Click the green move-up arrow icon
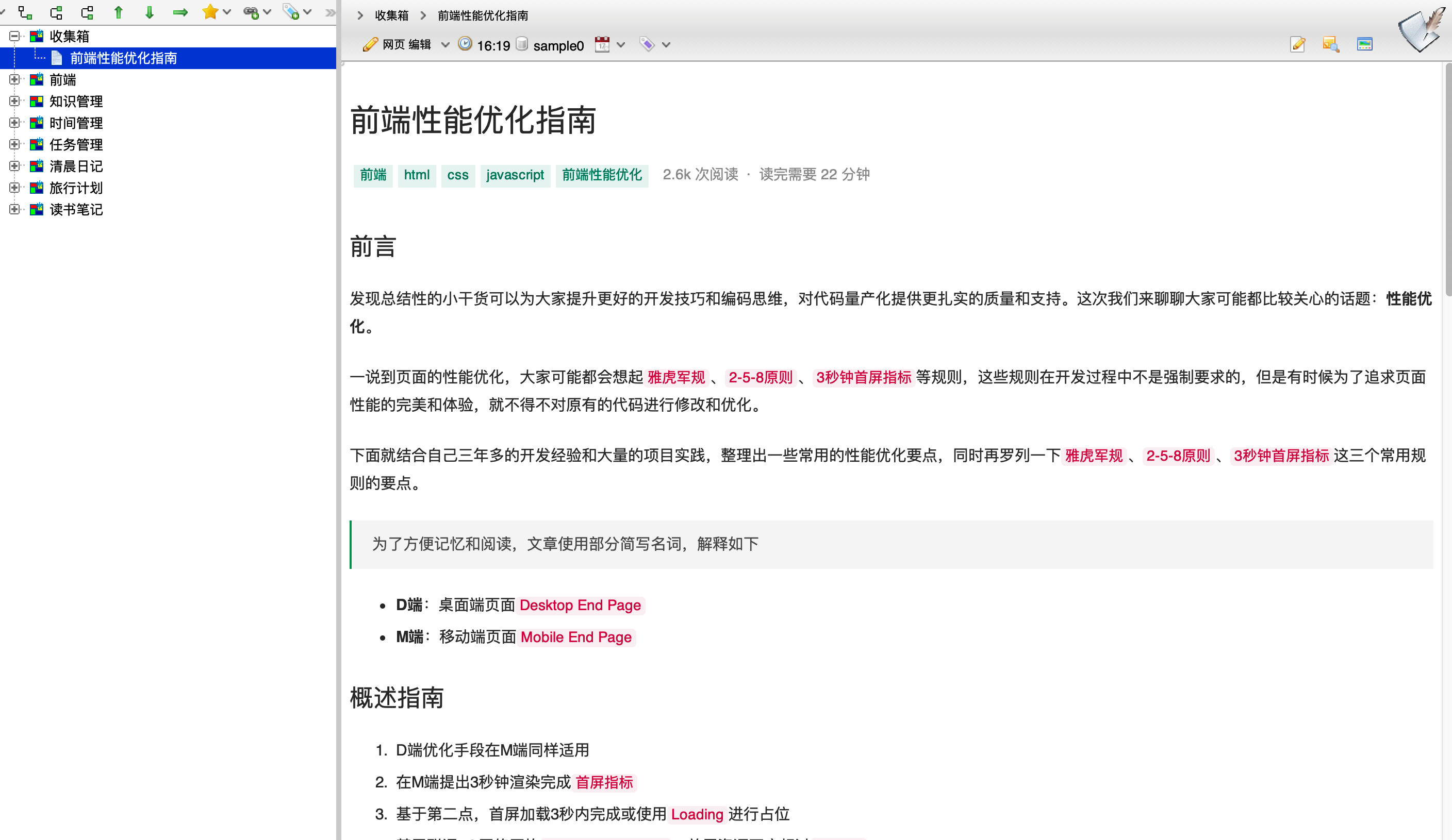The width and height of the screenshot is (1452, 840). click(x=119, y=12)
